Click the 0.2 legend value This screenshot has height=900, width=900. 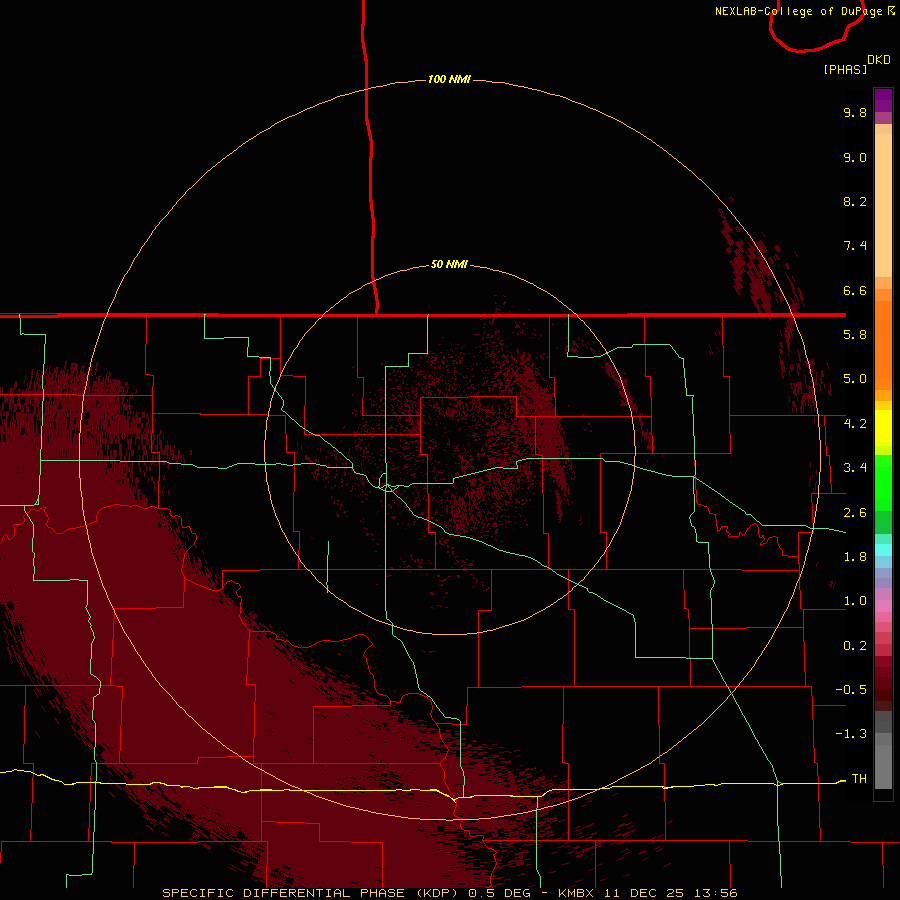click(855, 646)
